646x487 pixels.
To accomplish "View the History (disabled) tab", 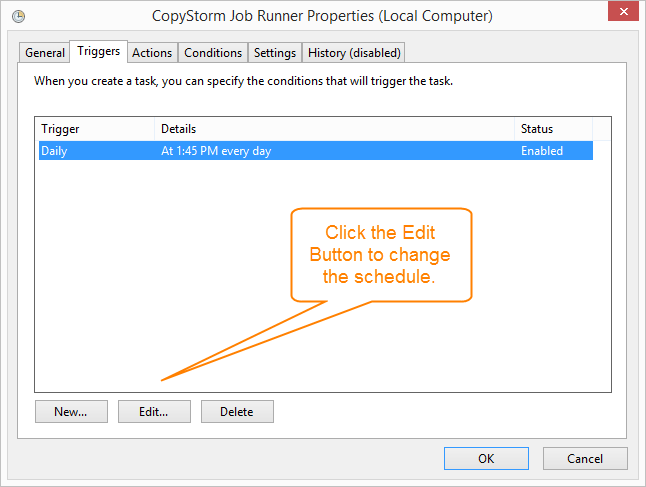I will coord(354,53).
